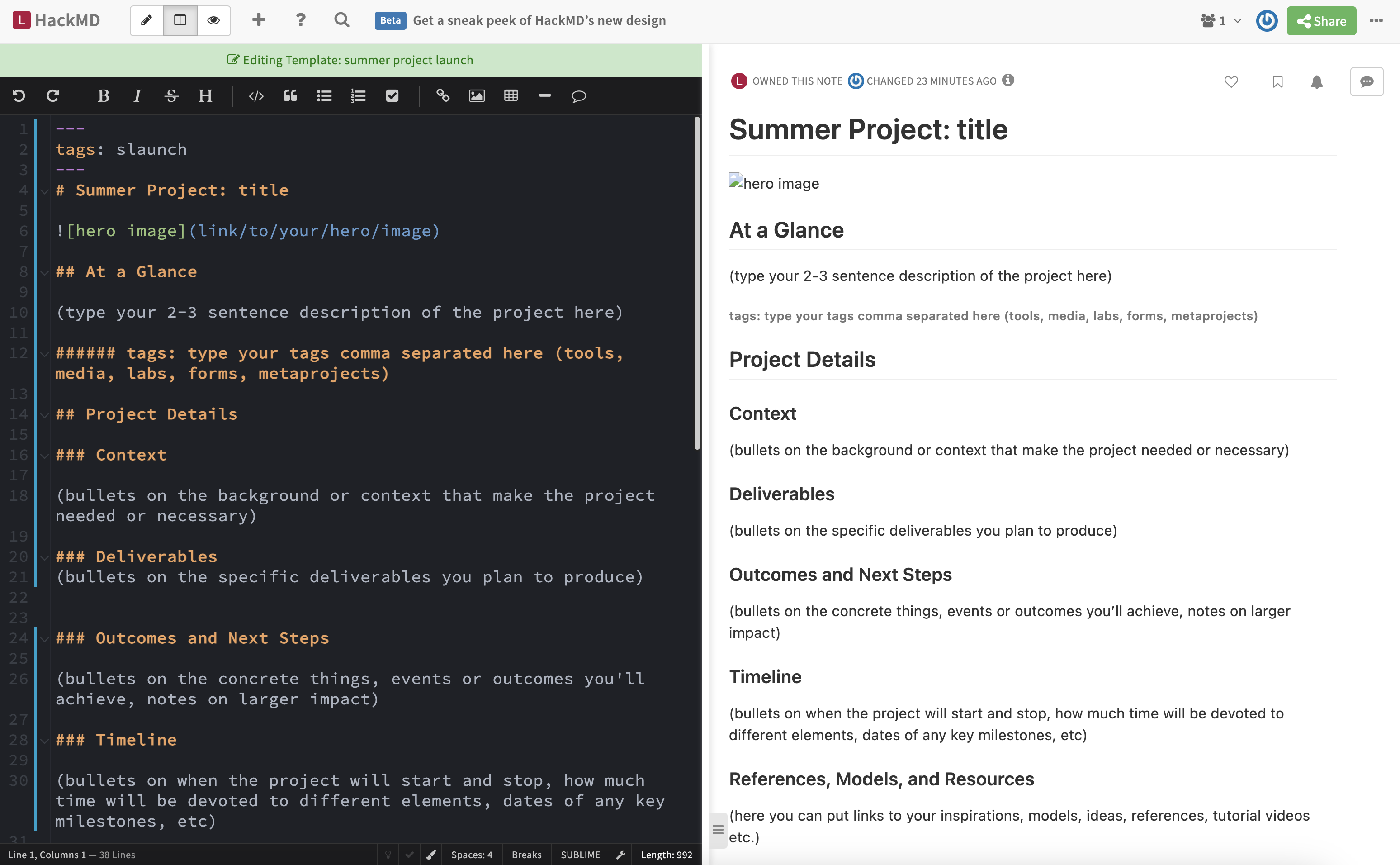Click the insert image toolbar icon
This screenshot has height=865, width=1400.
coord(477,95)
